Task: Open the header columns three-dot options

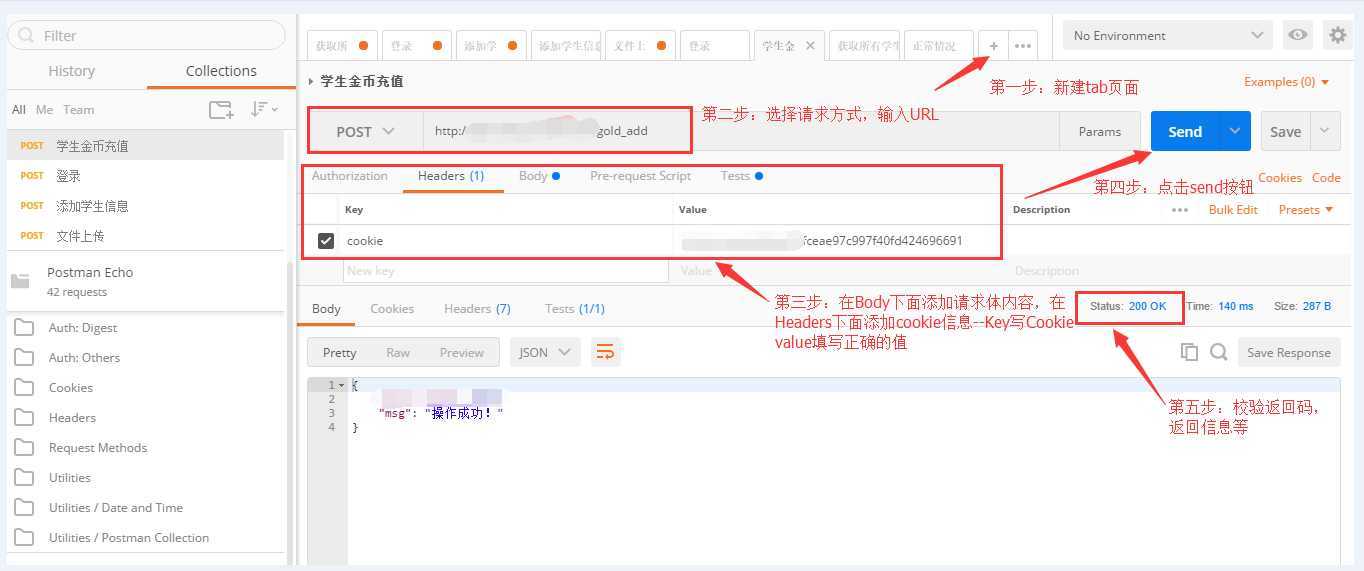Action: coord(1180,210)
